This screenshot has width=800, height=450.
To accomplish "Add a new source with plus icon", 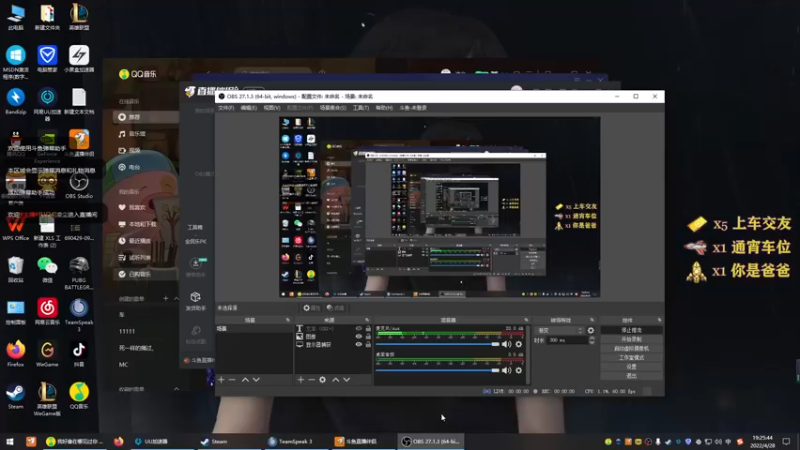I will coord(301,380).
